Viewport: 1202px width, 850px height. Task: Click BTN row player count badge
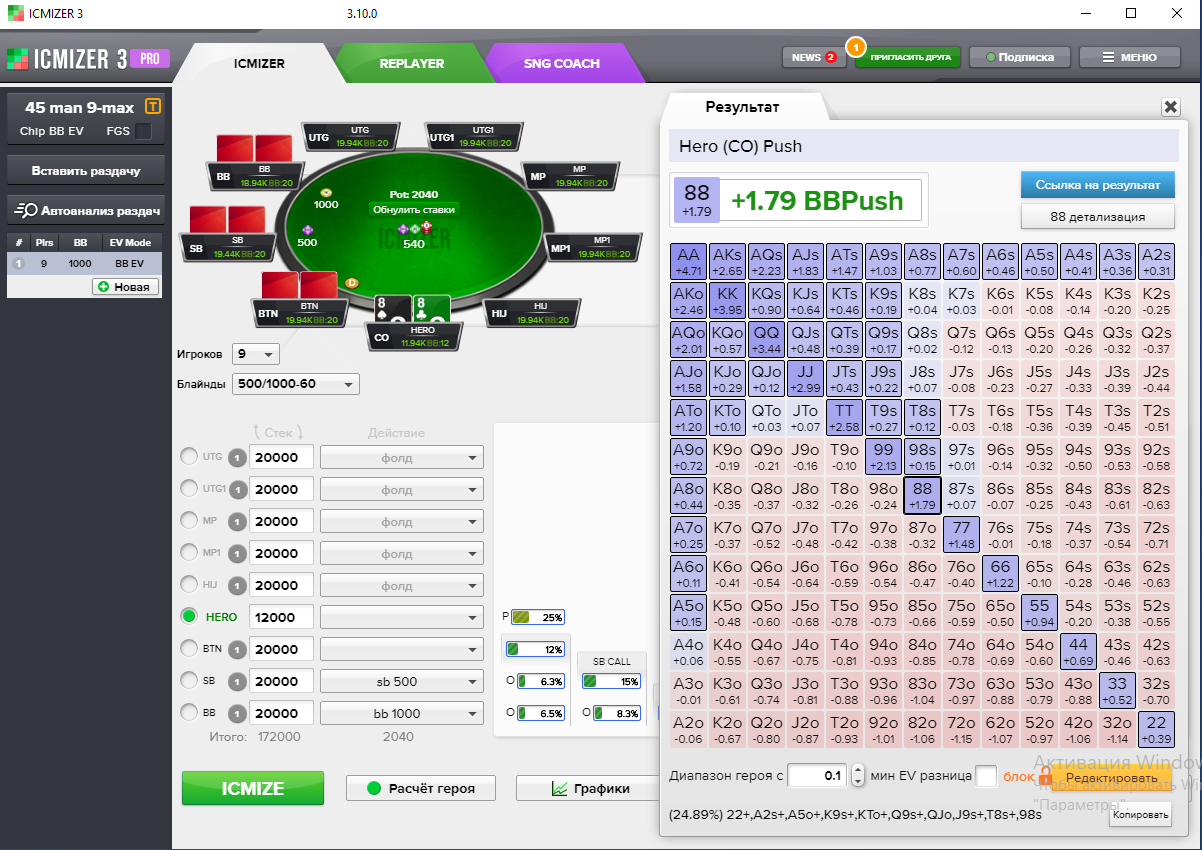click(x=238, y=649)
